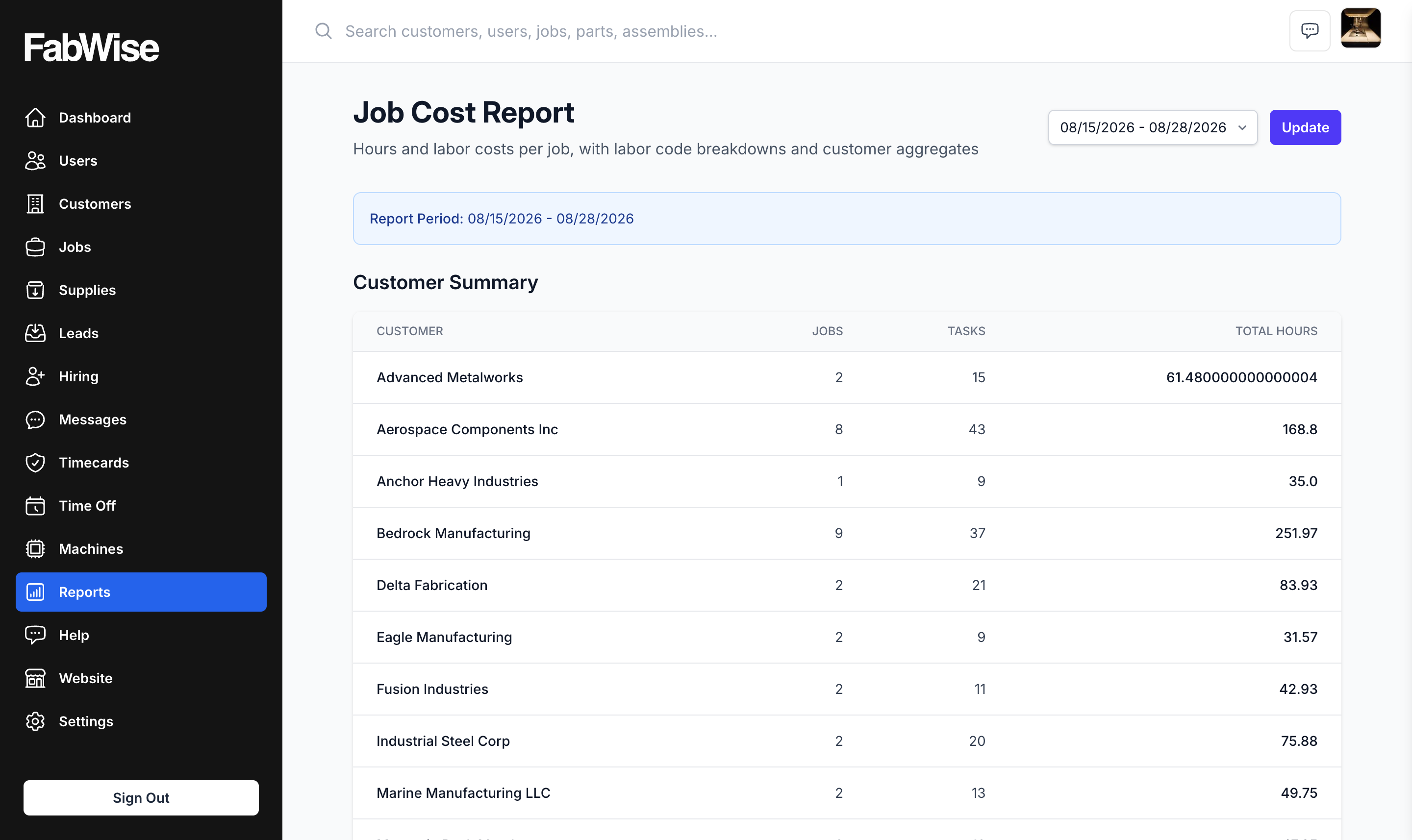Select the Reports menu item

pyautogui.click(x=141, y=592)
